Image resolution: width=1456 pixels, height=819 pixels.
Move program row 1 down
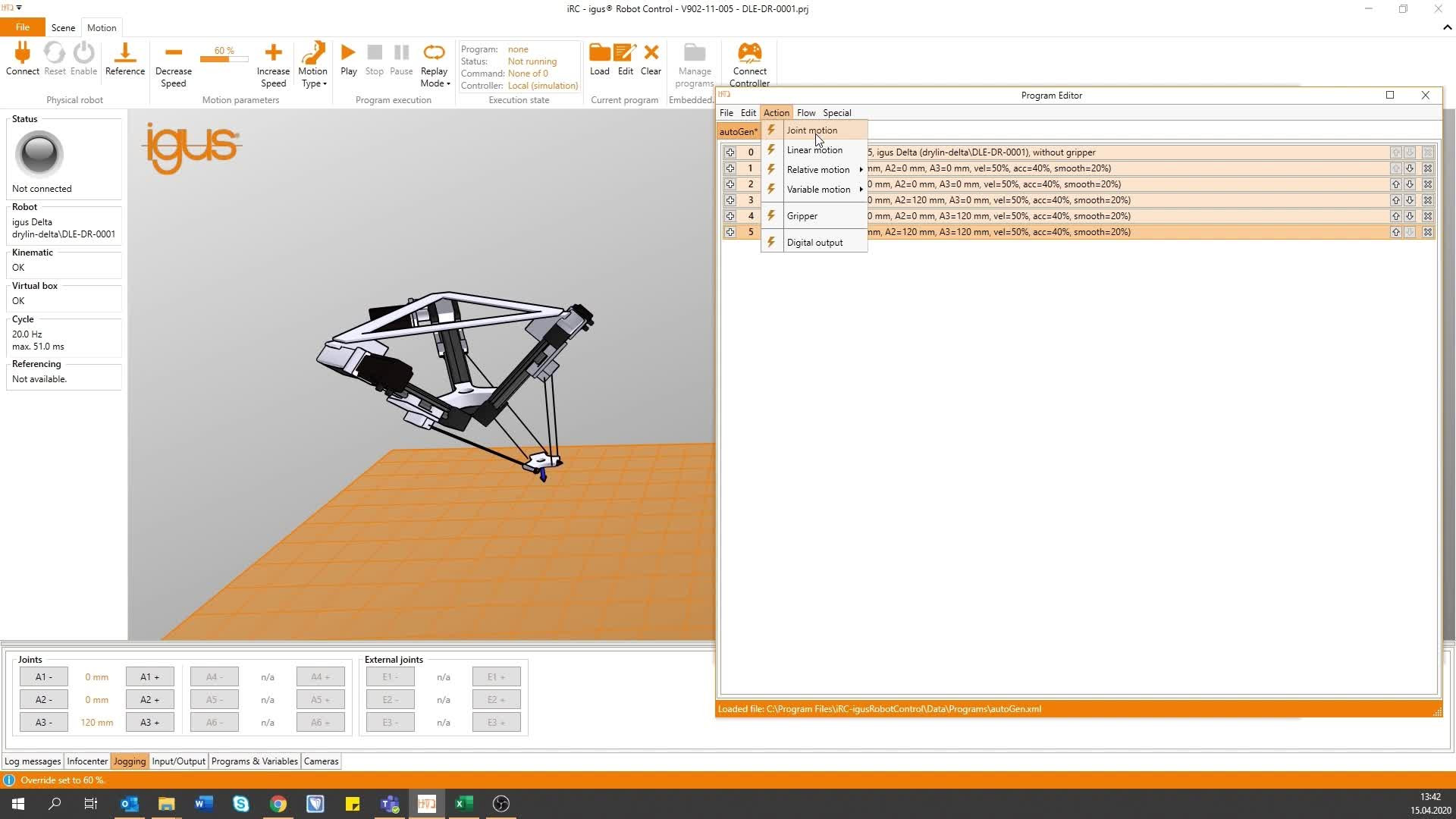click(1410, 168)
